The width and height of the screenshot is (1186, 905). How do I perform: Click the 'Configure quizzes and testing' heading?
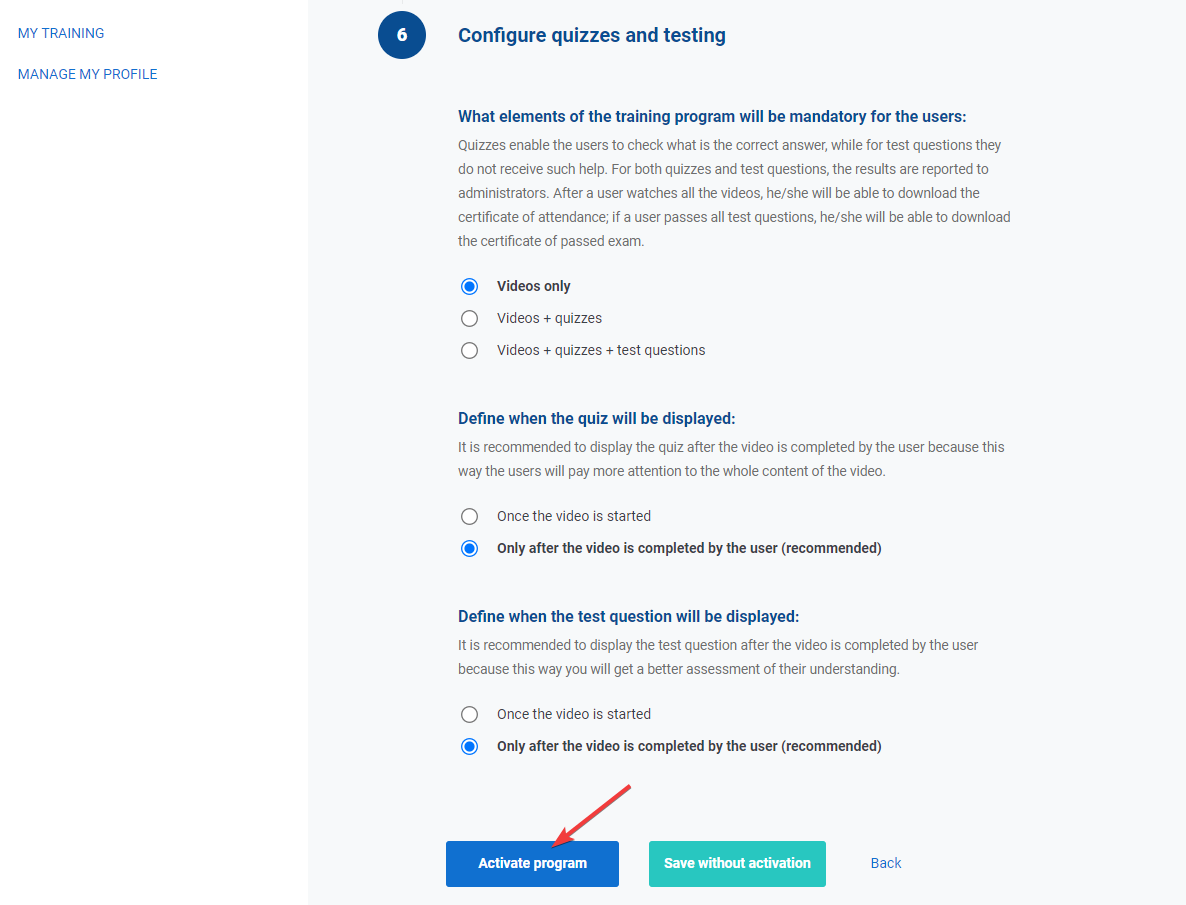coord(591,36)
